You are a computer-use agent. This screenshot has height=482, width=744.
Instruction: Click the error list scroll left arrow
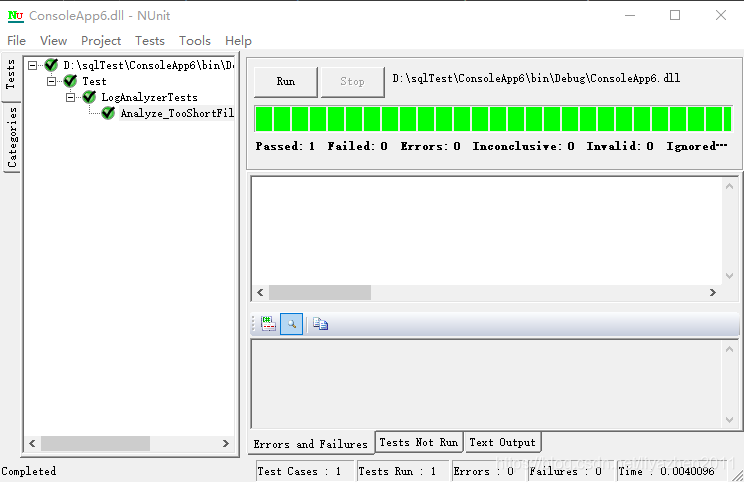coord(260,292)
